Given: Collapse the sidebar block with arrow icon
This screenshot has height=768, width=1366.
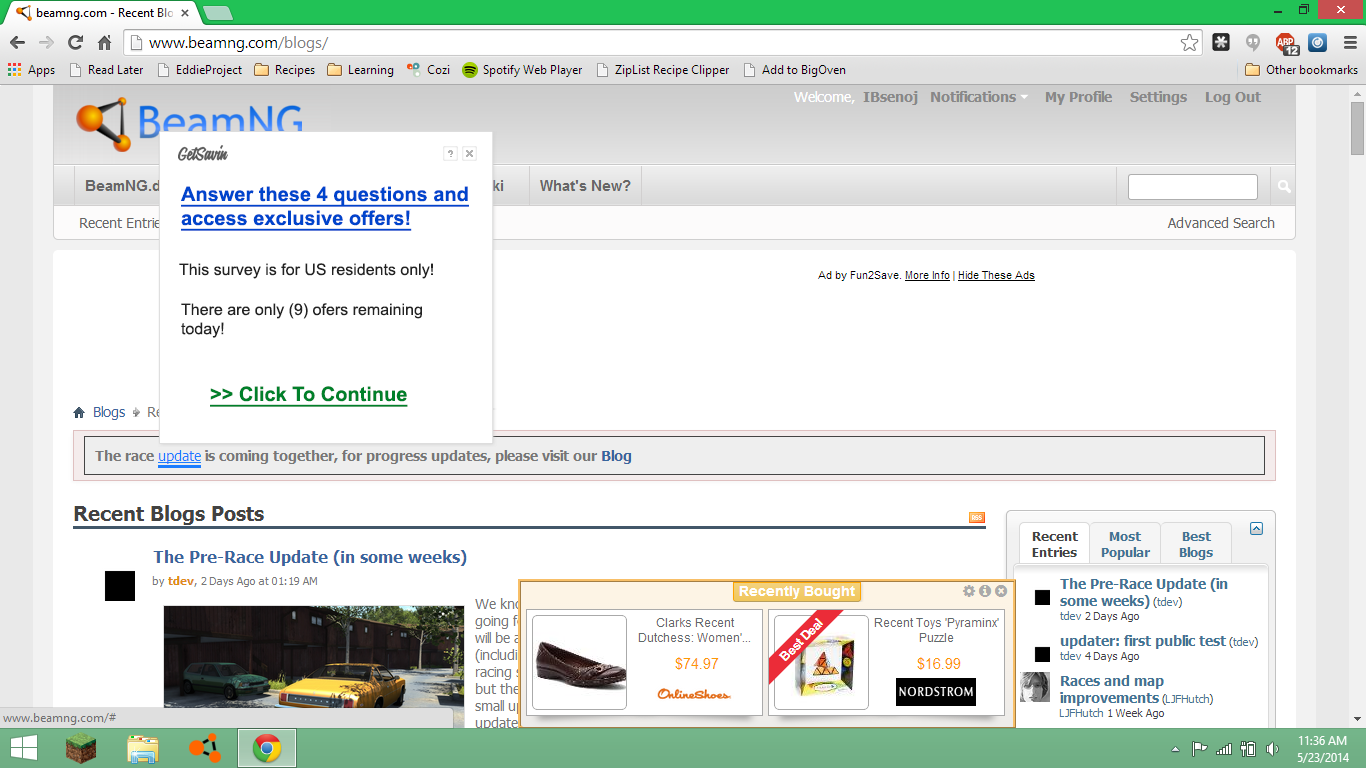Looking at the screenshot, I should point(1256,529).
